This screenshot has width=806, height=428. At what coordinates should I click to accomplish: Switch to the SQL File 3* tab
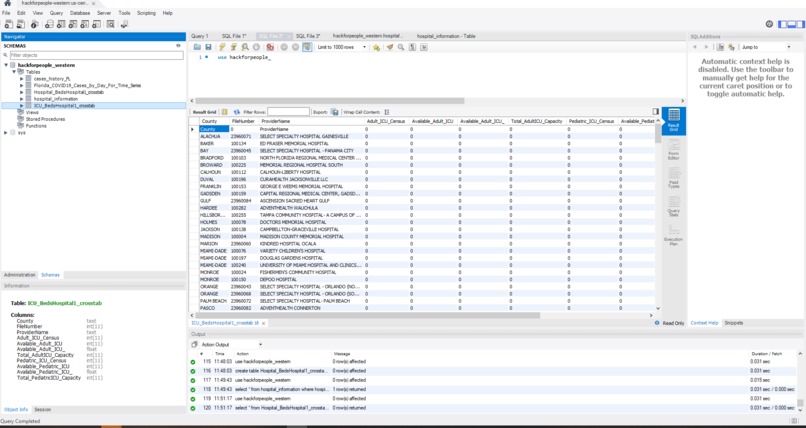[x=308, y=36]
